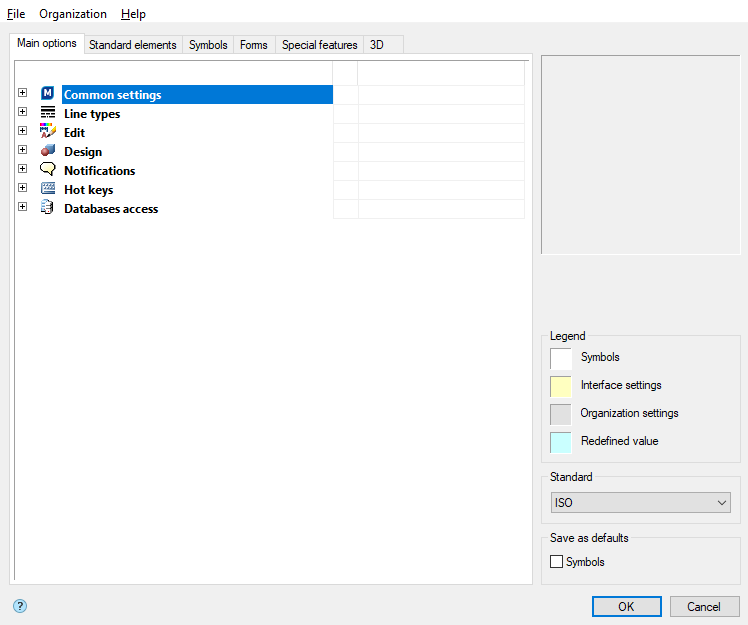The width and height of the screenshot is (748, 625).
Task: Open the Help menu
Action: (133, 14)
